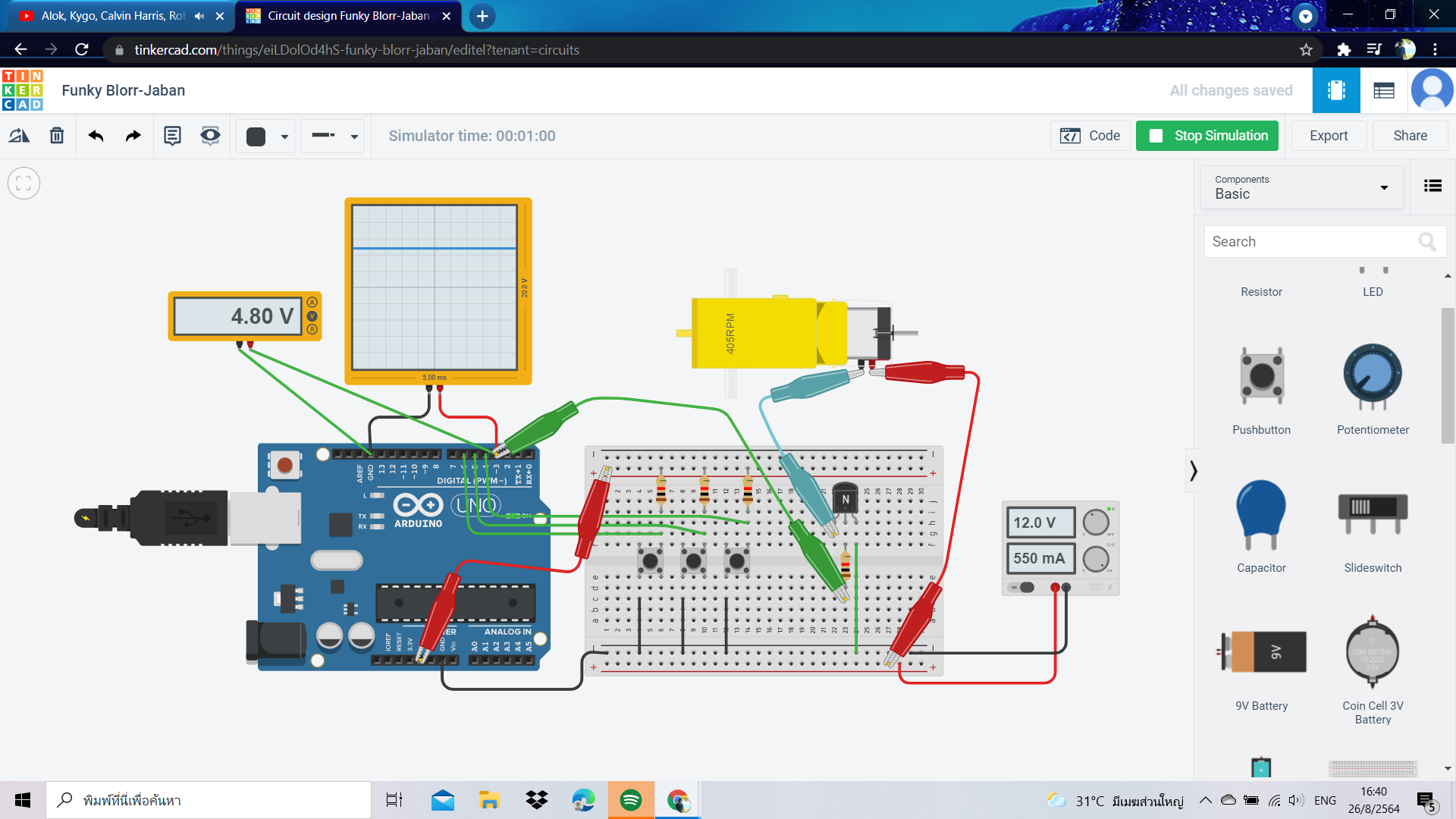Toggle components list view icon
Image resolution: width=1456 pixels, height=819 pixels.
coord(1432,186)
